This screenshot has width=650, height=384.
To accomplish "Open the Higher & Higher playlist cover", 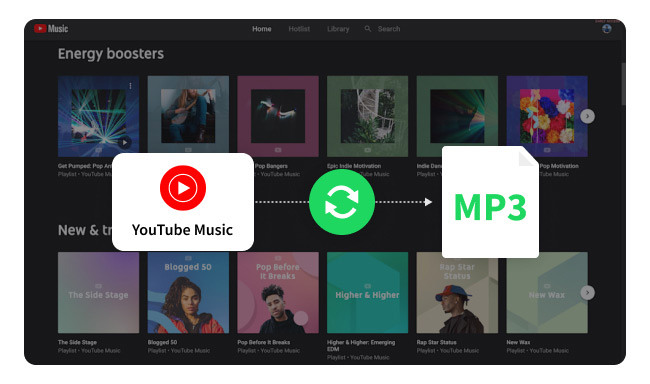I will pos(367,293).
